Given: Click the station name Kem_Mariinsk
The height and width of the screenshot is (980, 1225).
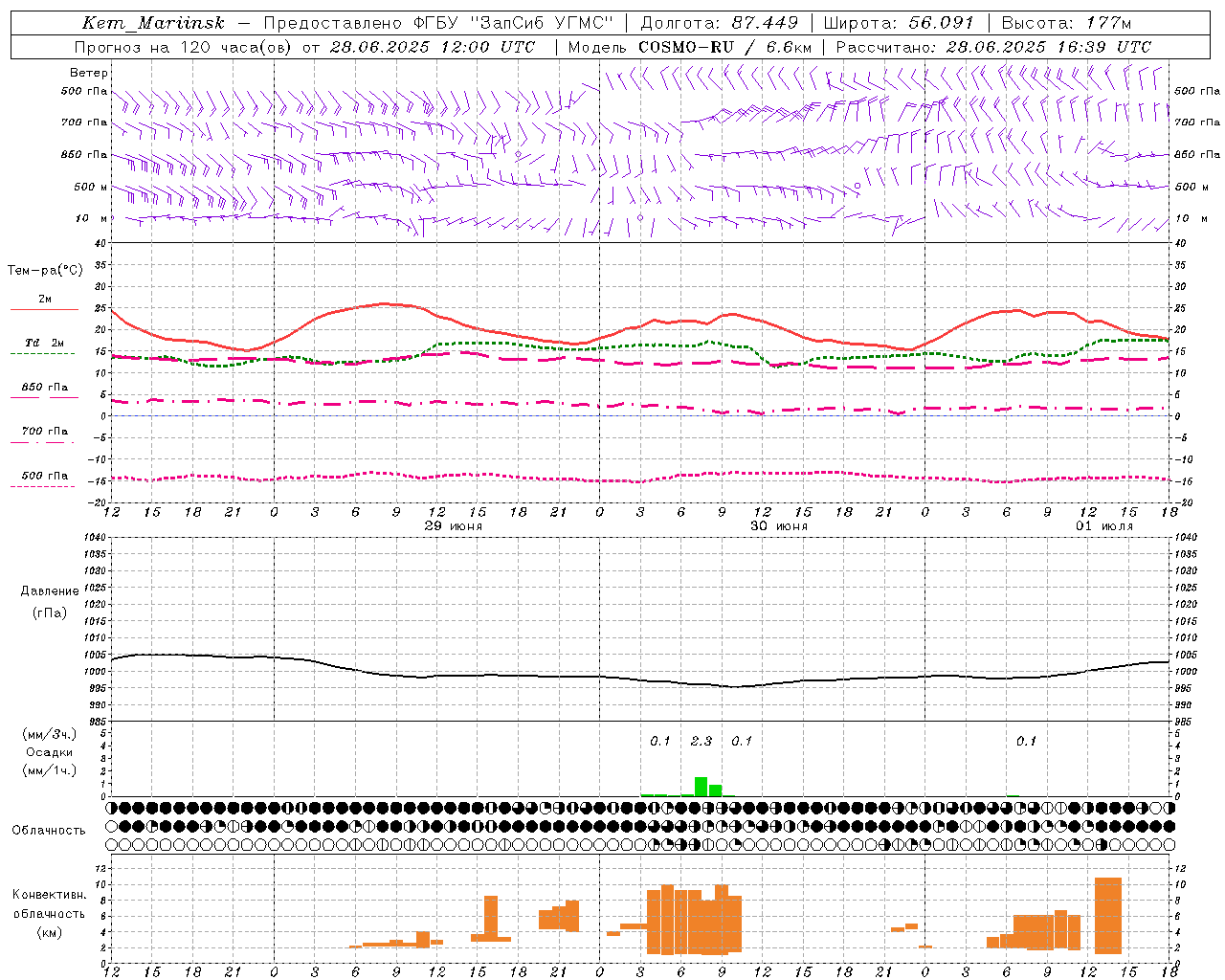Looking at the screenshot, I should coord(153,23).
